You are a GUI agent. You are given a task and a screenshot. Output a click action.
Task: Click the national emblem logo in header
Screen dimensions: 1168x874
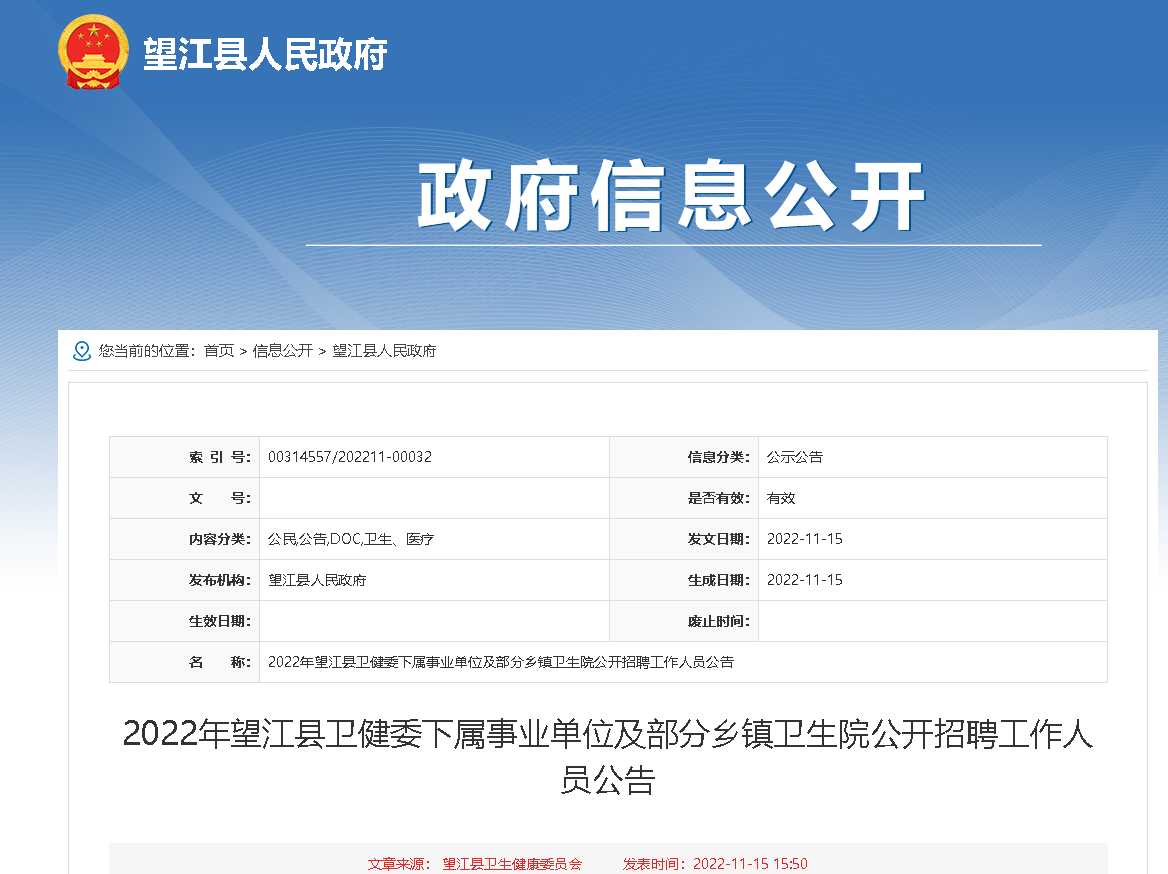pyautogui.click(x=93, y=52)
